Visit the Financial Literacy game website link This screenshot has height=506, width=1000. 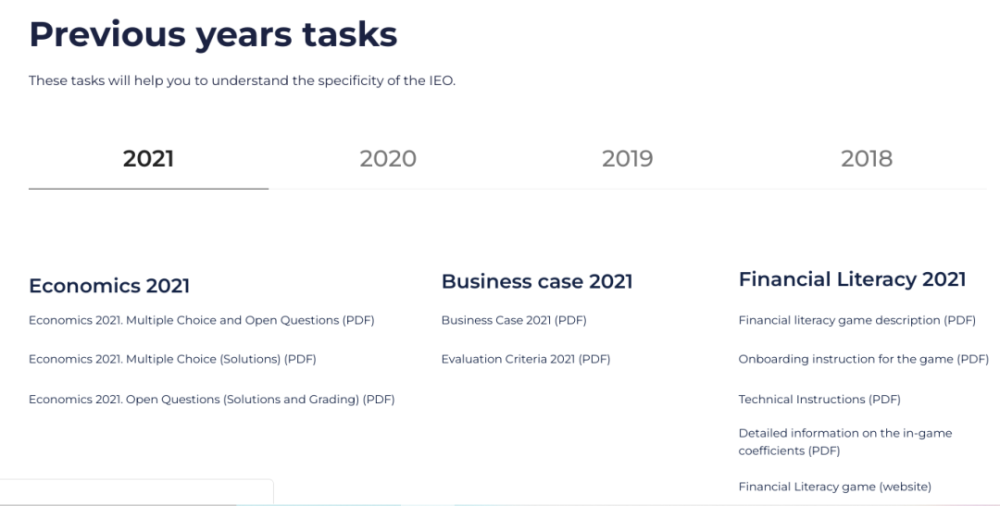point(835,487)
